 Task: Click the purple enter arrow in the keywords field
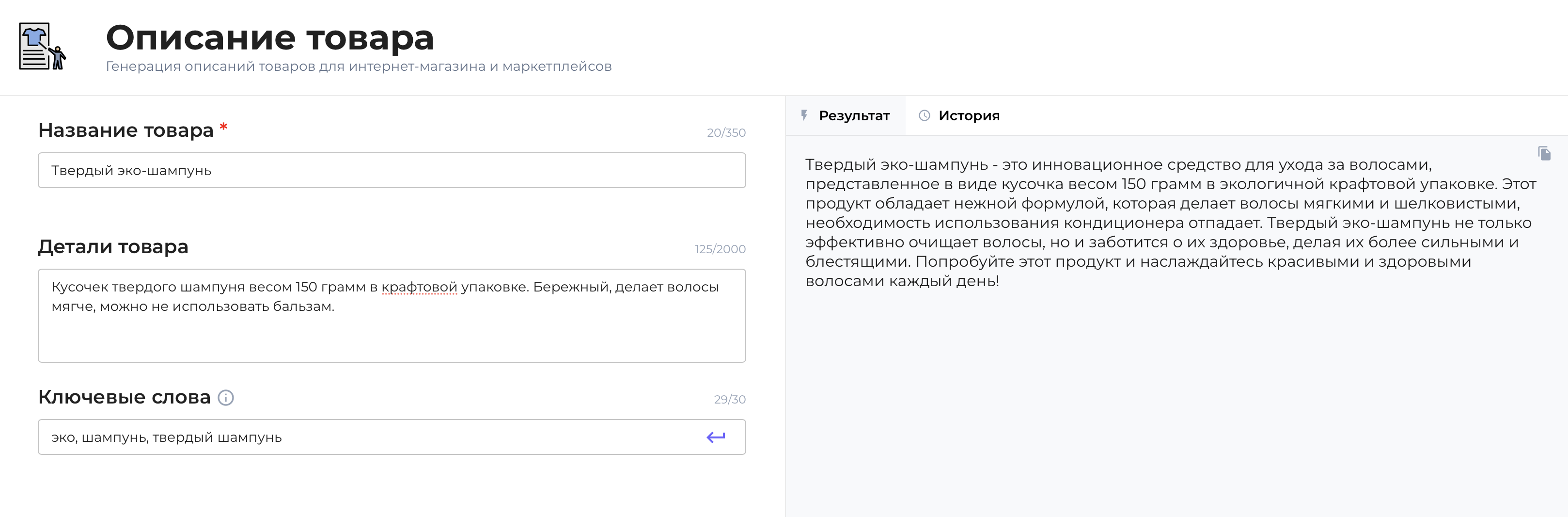(715, 436)
